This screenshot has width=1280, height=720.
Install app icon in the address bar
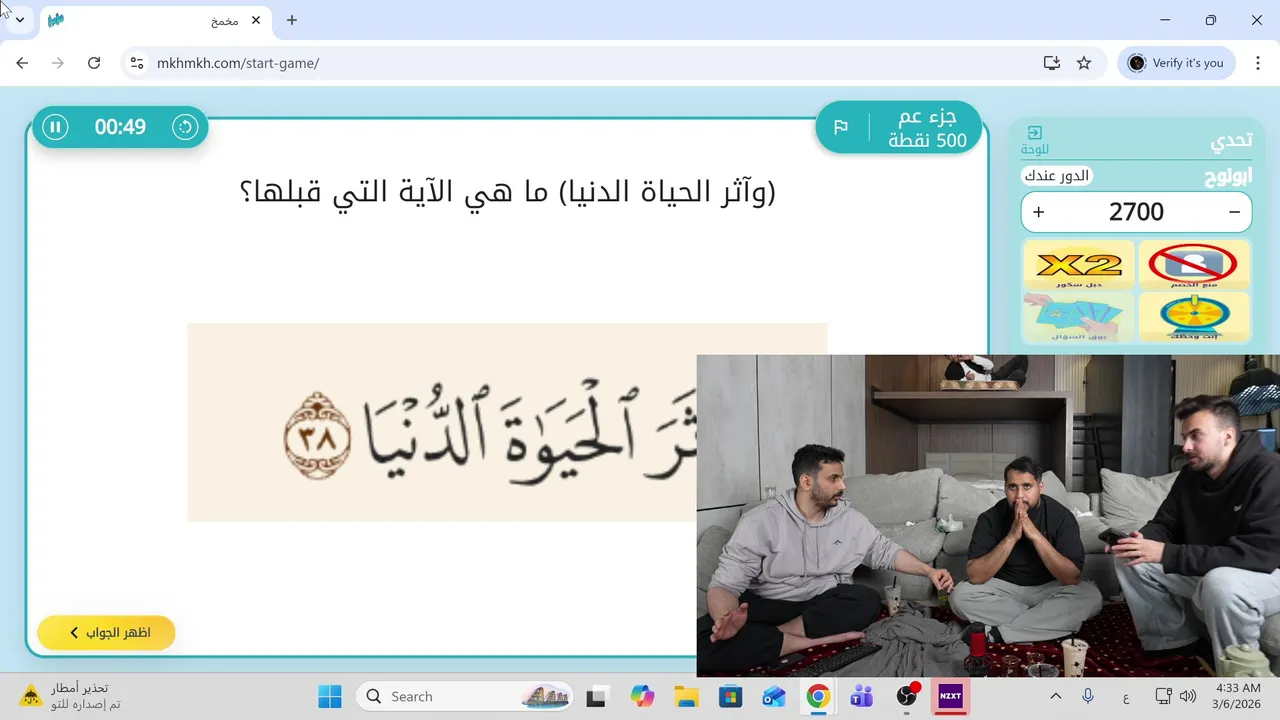(x=1051, y=63)
